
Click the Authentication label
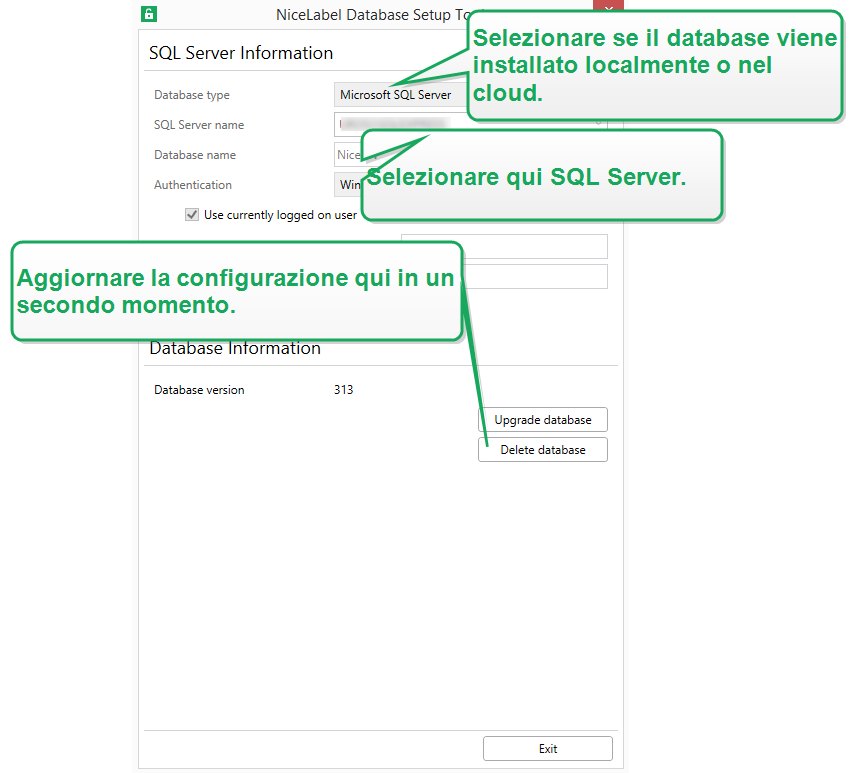tap(193, 185)
